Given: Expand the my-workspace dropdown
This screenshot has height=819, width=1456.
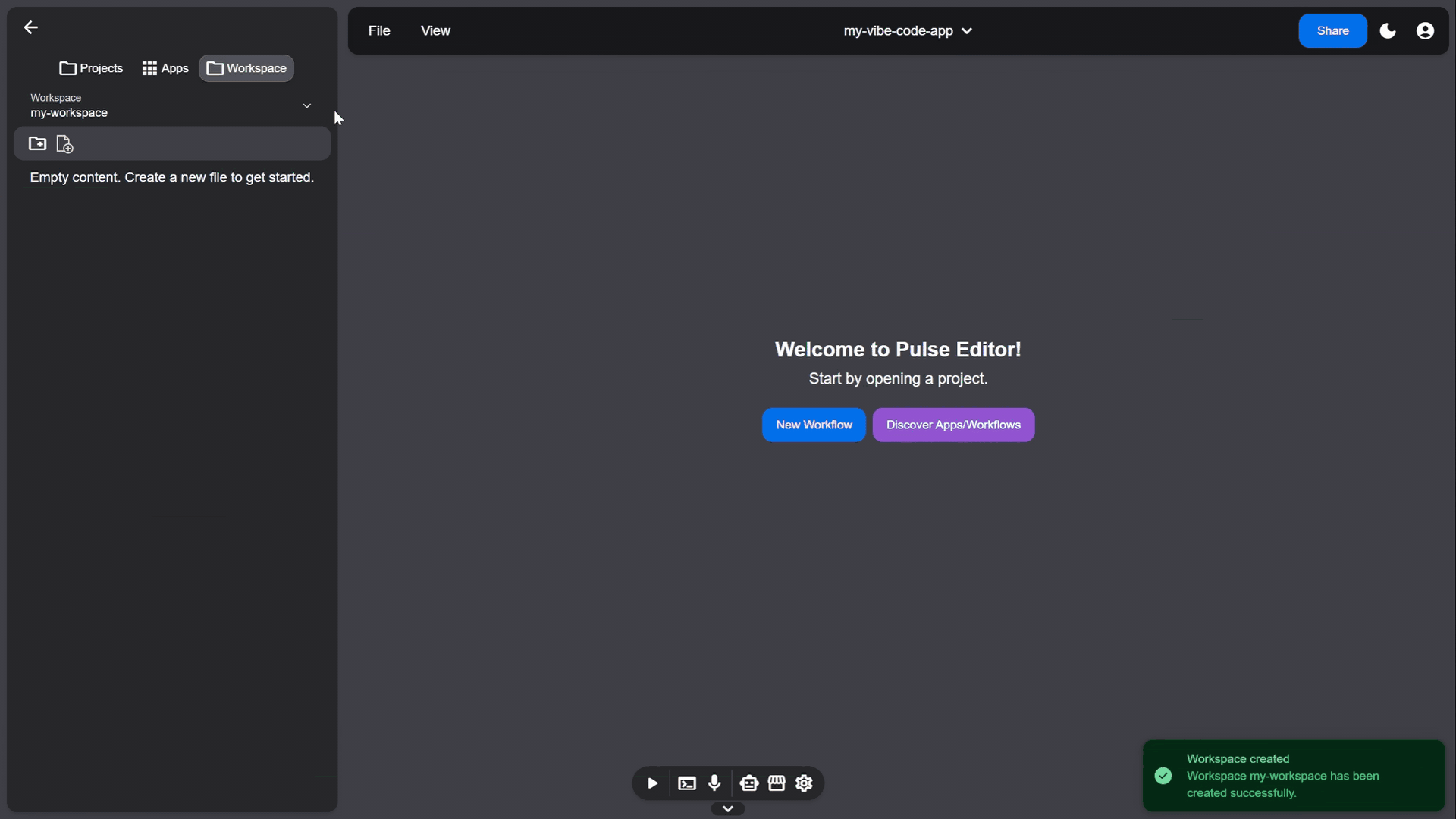Looking at the screenshot, I should [x=306, y=105].
